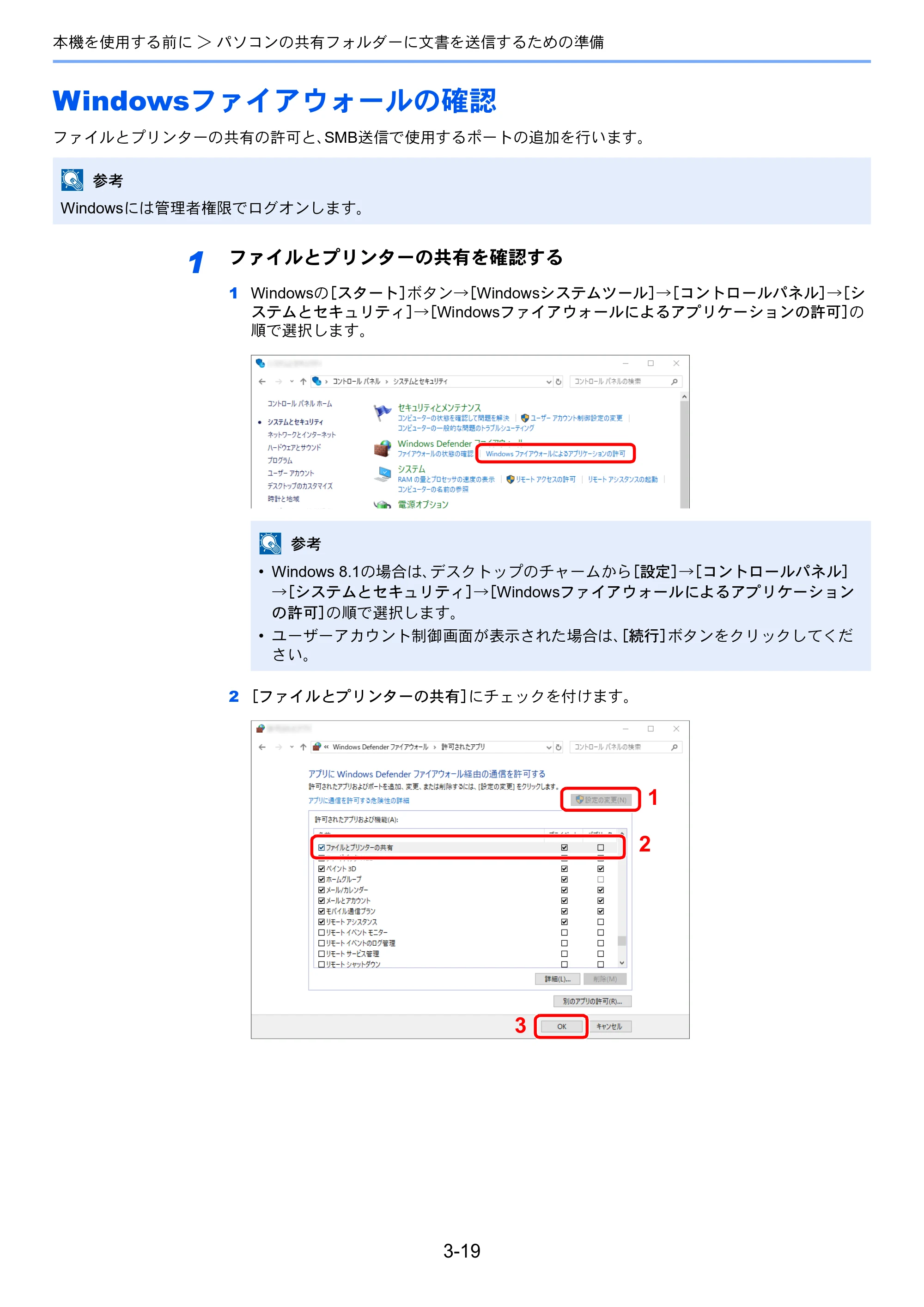Click back arrow in 許可されたアプリ window
Image resolution: width=924 pixels, height=1307 pixels.
pos(262,747)
